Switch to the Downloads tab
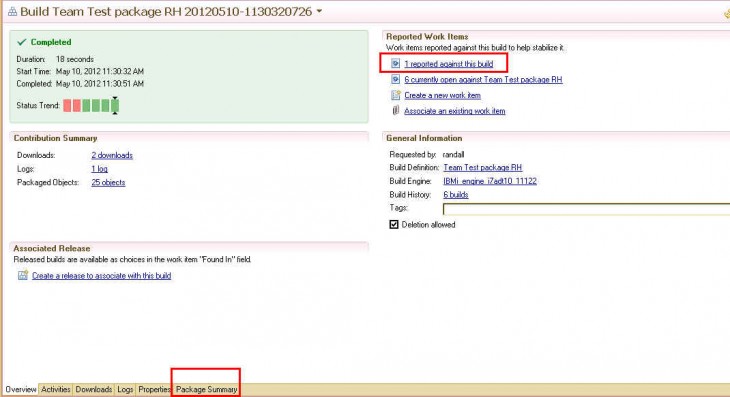This screenshot has width=730, height=397. tap(94, 390)
